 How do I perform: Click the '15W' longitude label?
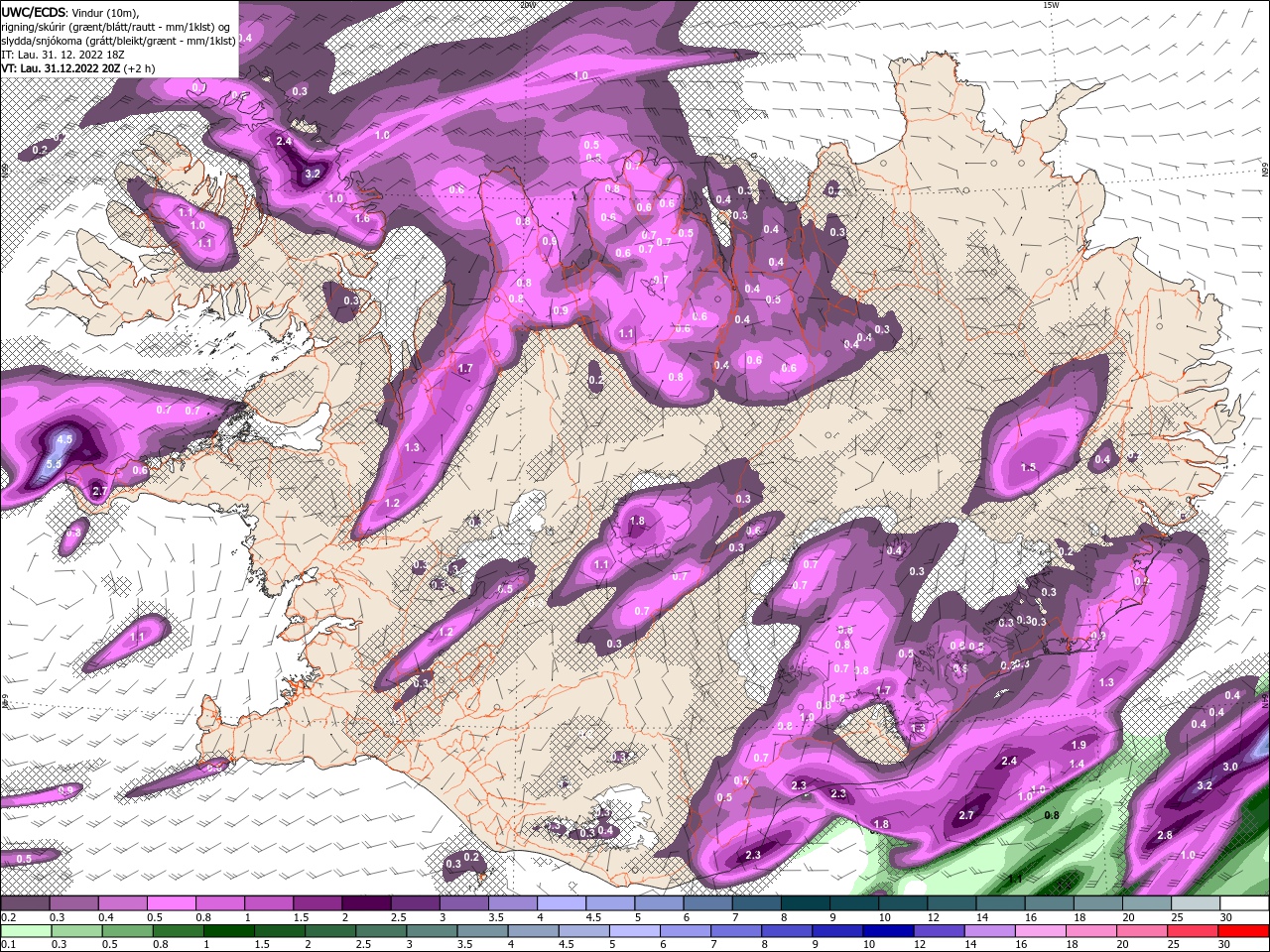[x=1052, y=5]
